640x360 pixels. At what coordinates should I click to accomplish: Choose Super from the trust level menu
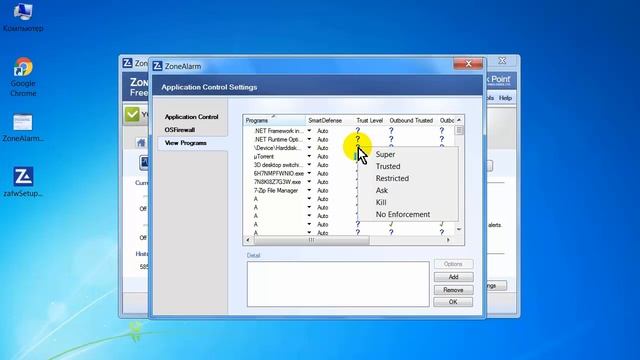click(x=408, y=154)
